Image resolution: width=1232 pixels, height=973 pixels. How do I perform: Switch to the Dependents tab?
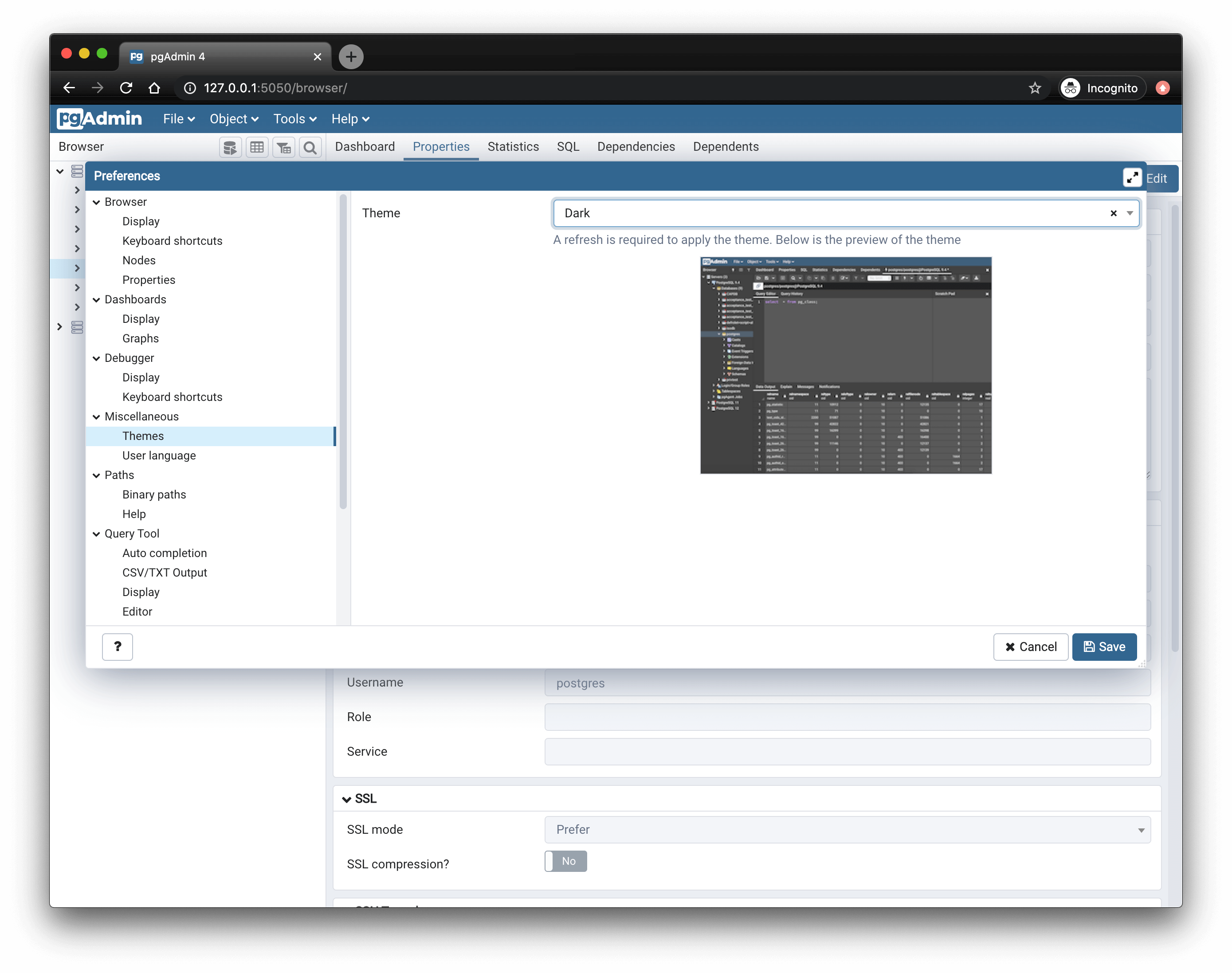coord(726,147)
